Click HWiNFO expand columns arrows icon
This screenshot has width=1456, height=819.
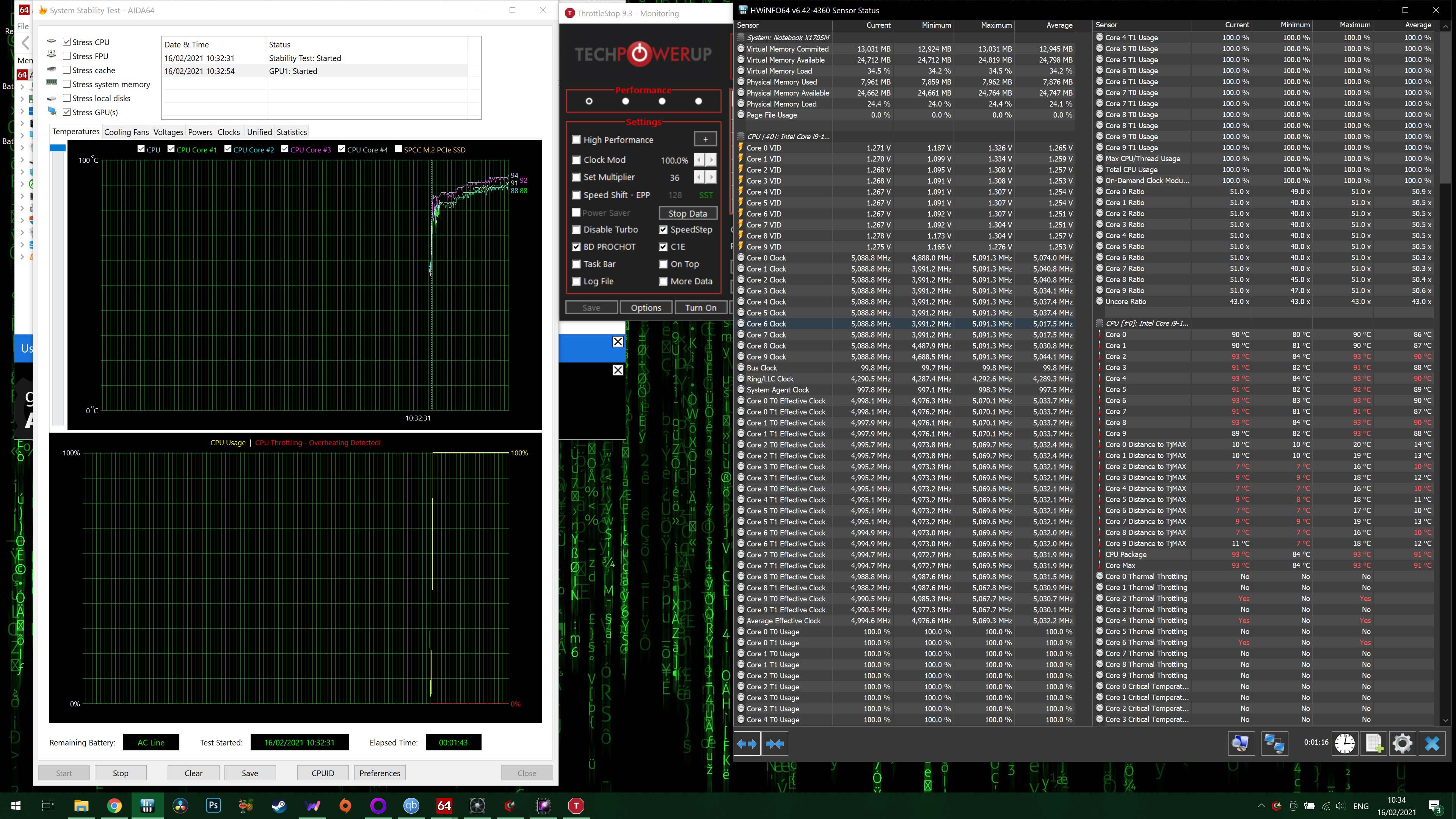coord(747,744)
